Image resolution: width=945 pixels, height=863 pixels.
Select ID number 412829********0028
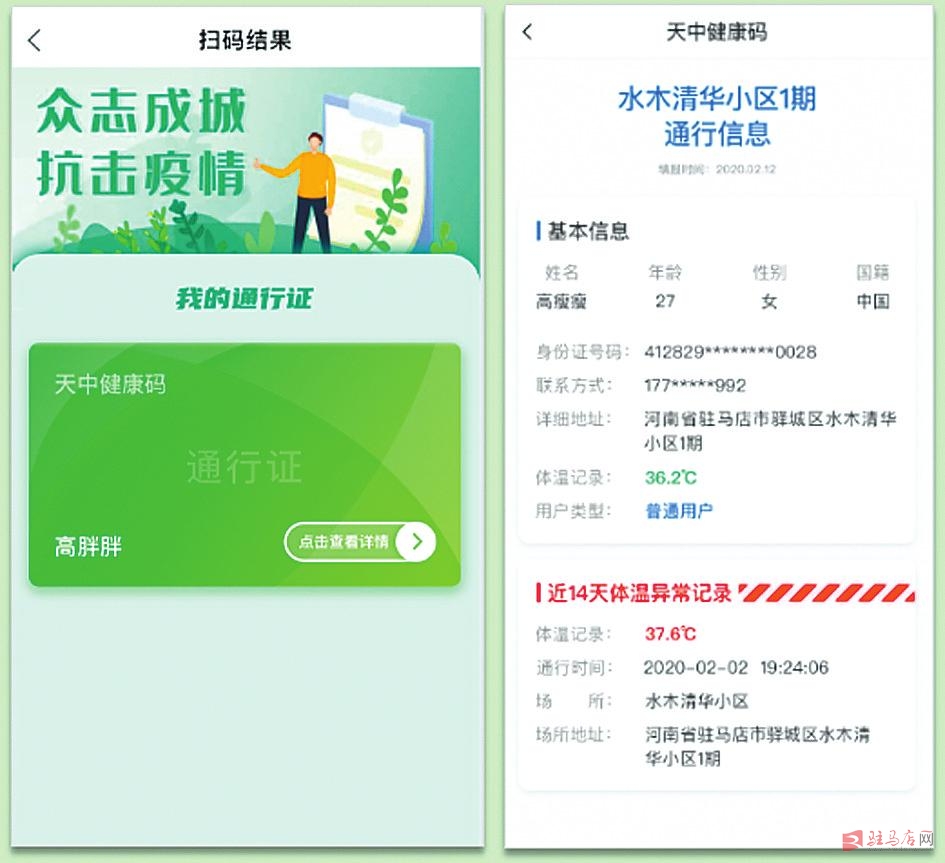point(730,352)
